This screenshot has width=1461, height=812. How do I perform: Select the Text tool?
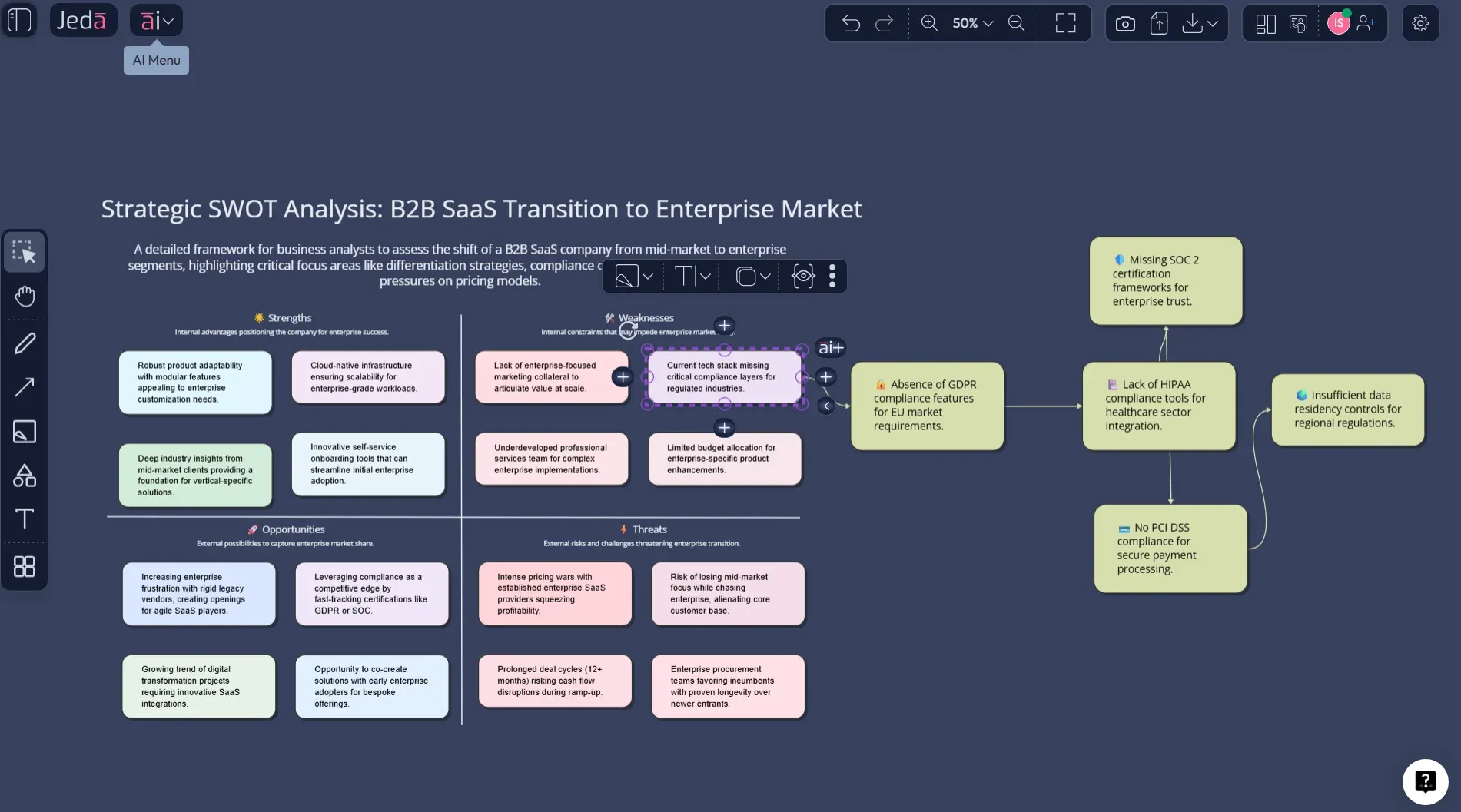pos(24,519)
